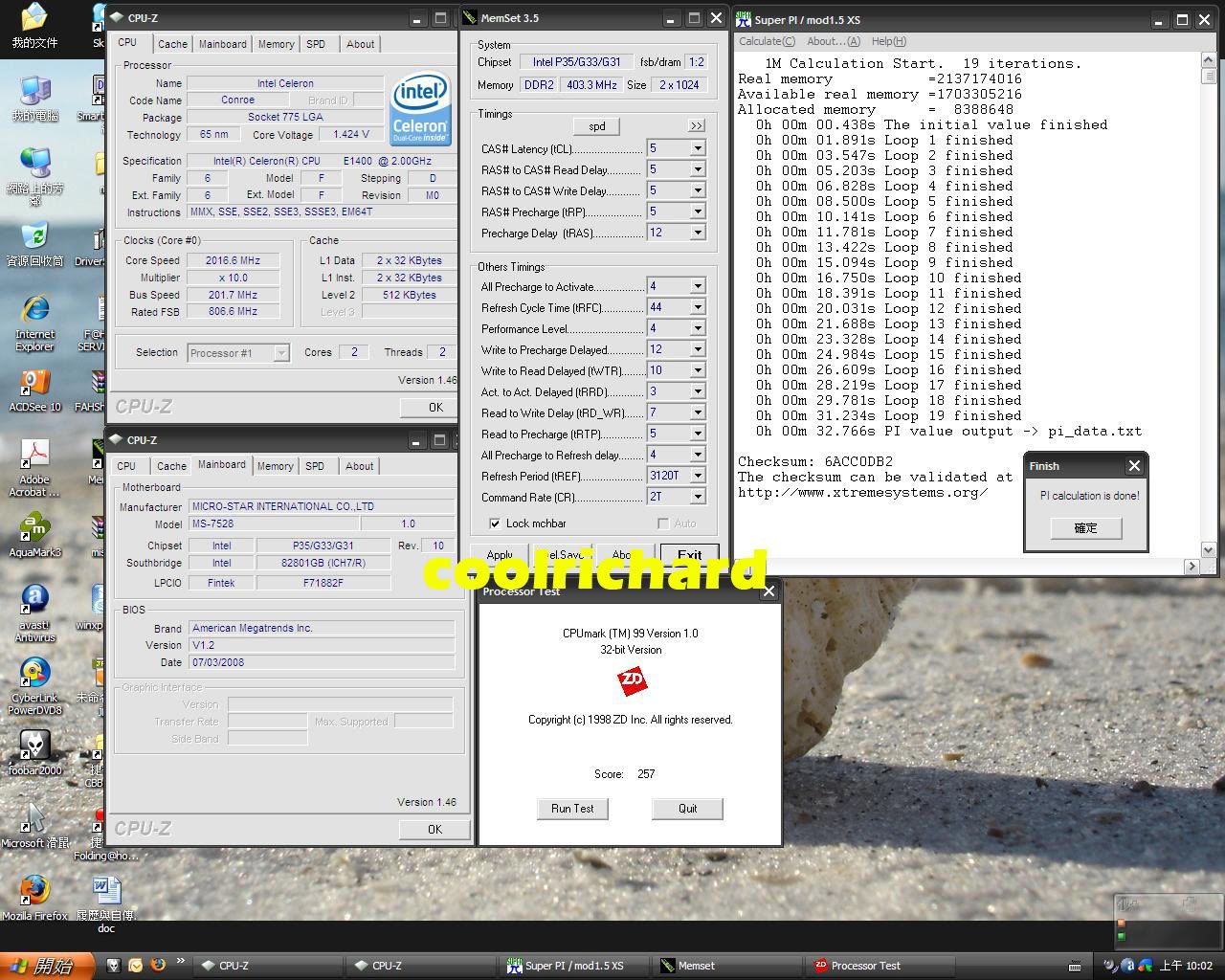Open My Documents folder icon
This screenshot has height=980, width=1225.
point(34,26)
